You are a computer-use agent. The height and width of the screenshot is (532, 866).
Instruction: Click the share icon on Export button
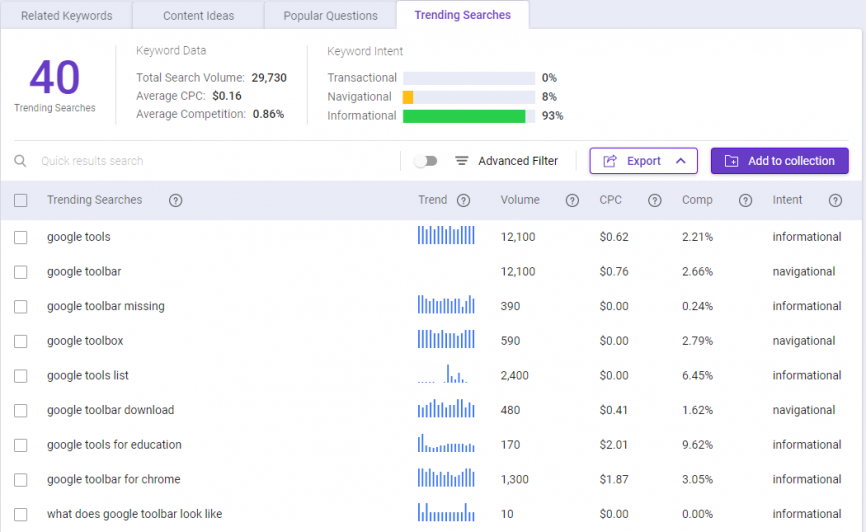coord(610,161)
